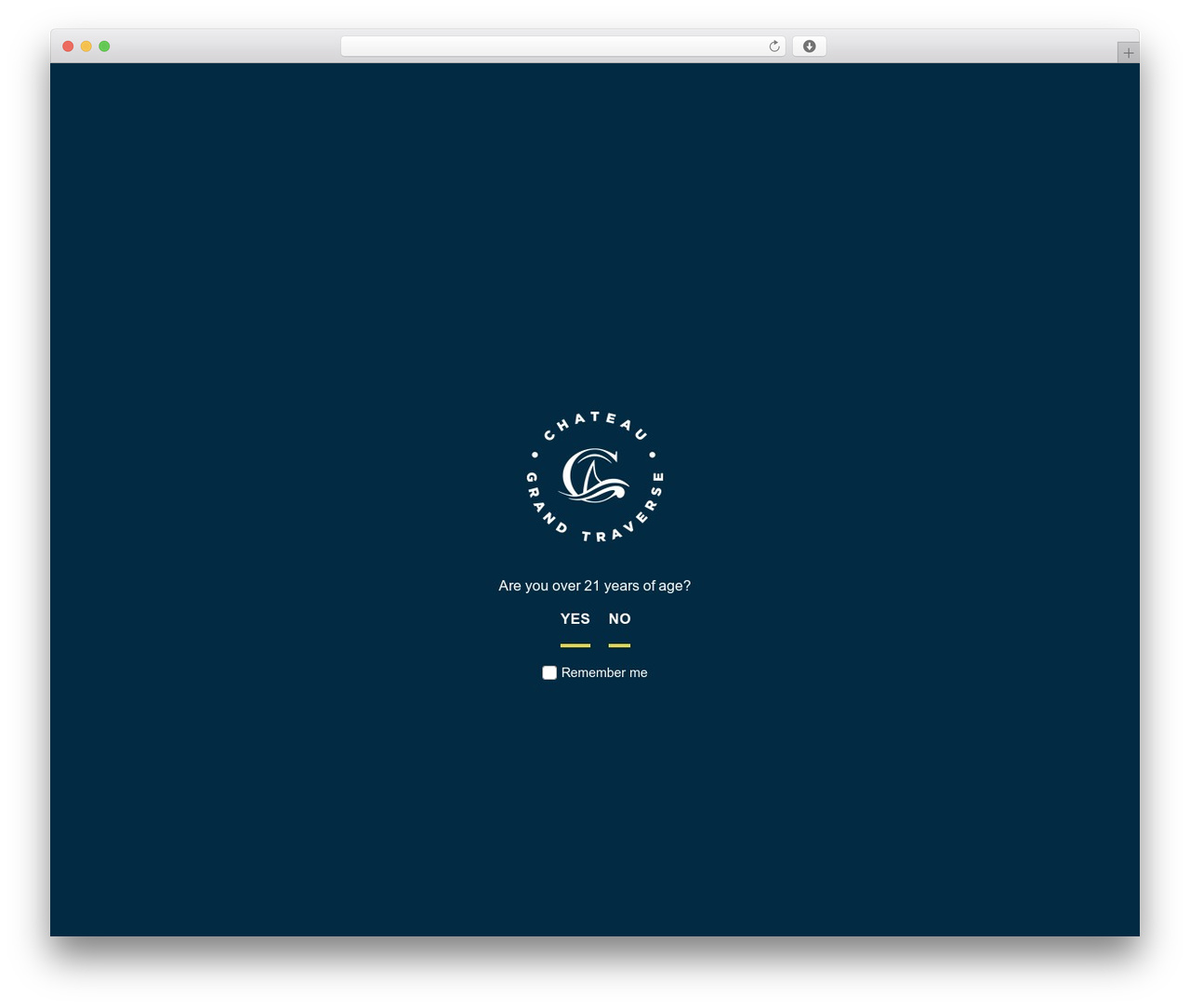The width and height of the screenshot is (1190, 1008).
Task: Reload the page with the refresh icon
Action: click(773, 46)
